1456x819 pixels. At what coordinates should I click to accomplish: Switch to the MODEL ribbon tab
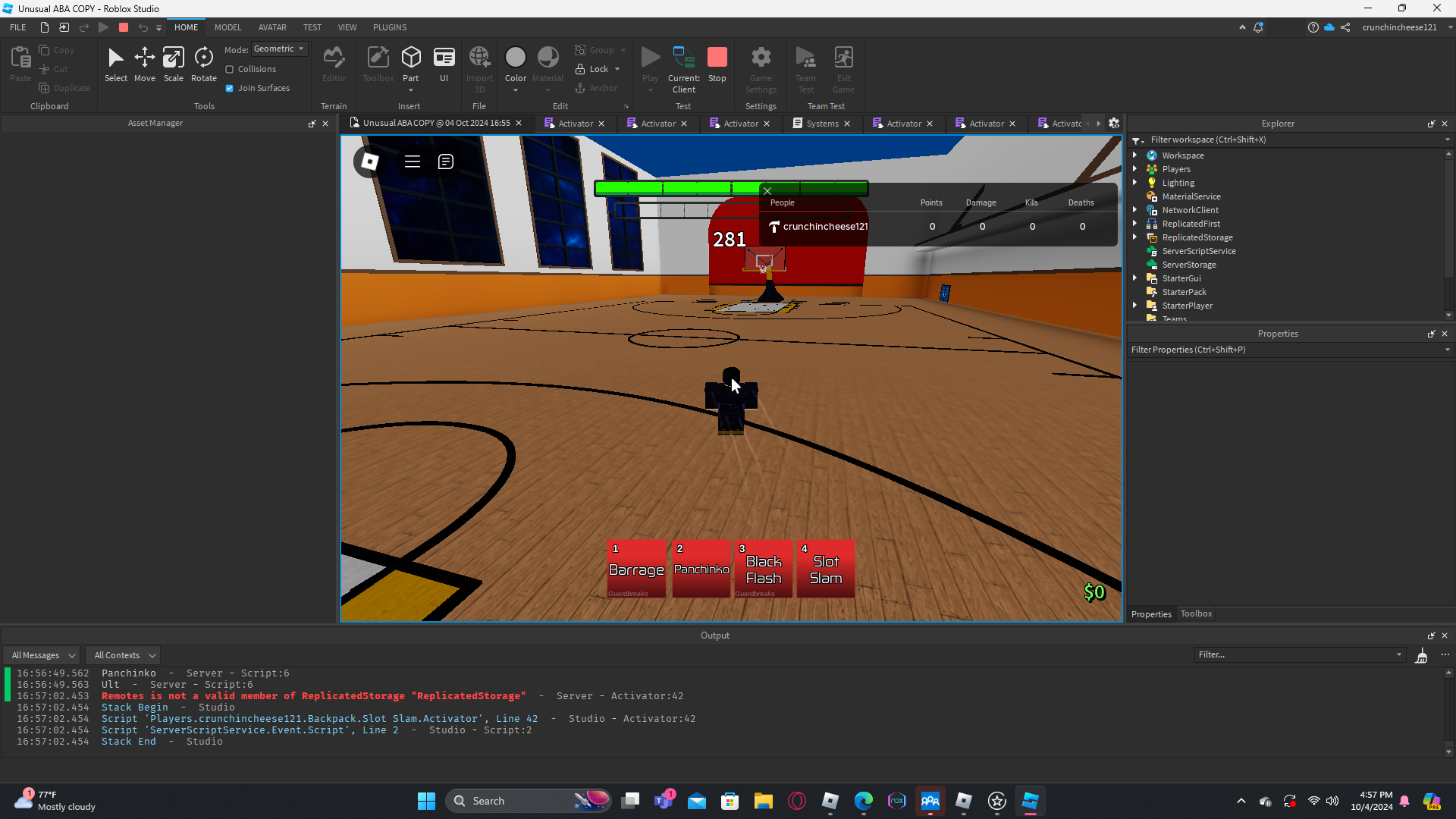[227, 27]
